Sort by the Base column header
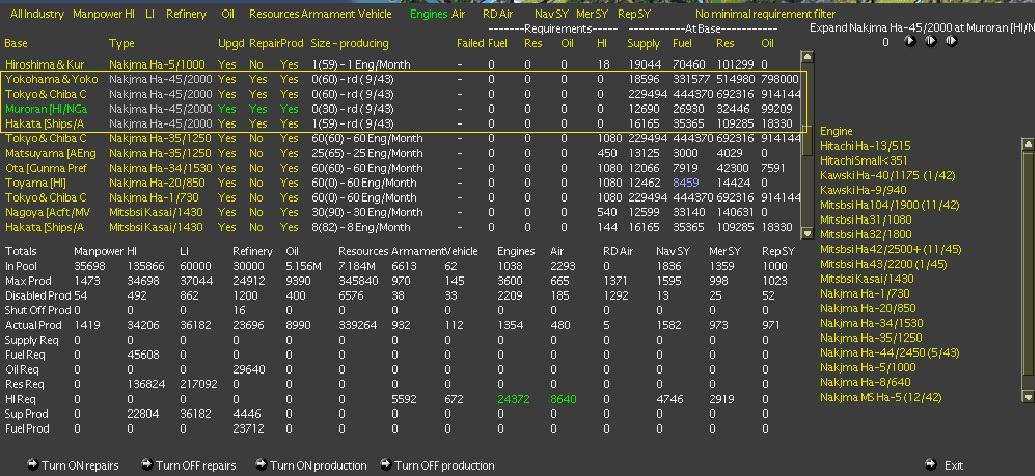Image resolution: width=1035 pixels, height=476 pixels. point(16,44)
